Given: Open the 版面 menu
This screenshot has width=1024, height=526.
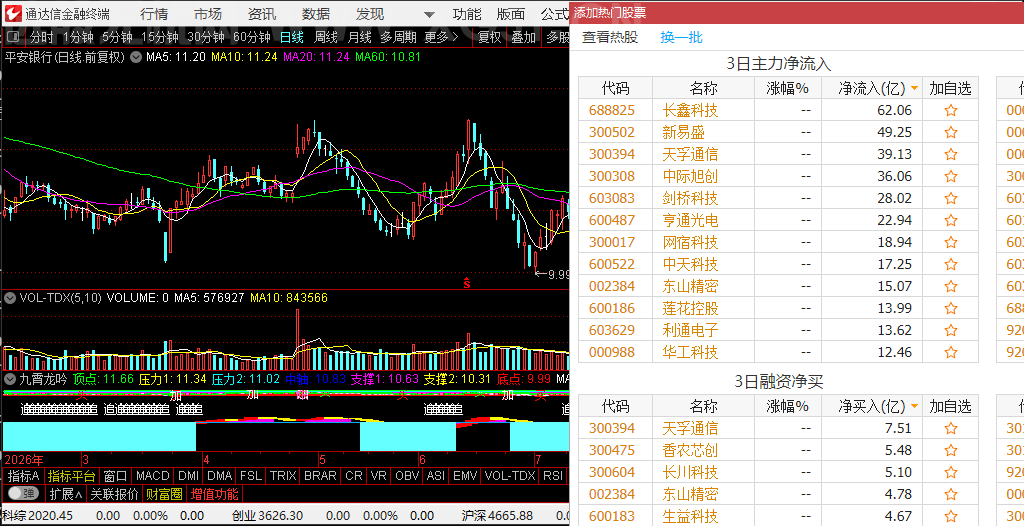Looking at the screenshot, I should pyautogui.click(x=511, y=14).
